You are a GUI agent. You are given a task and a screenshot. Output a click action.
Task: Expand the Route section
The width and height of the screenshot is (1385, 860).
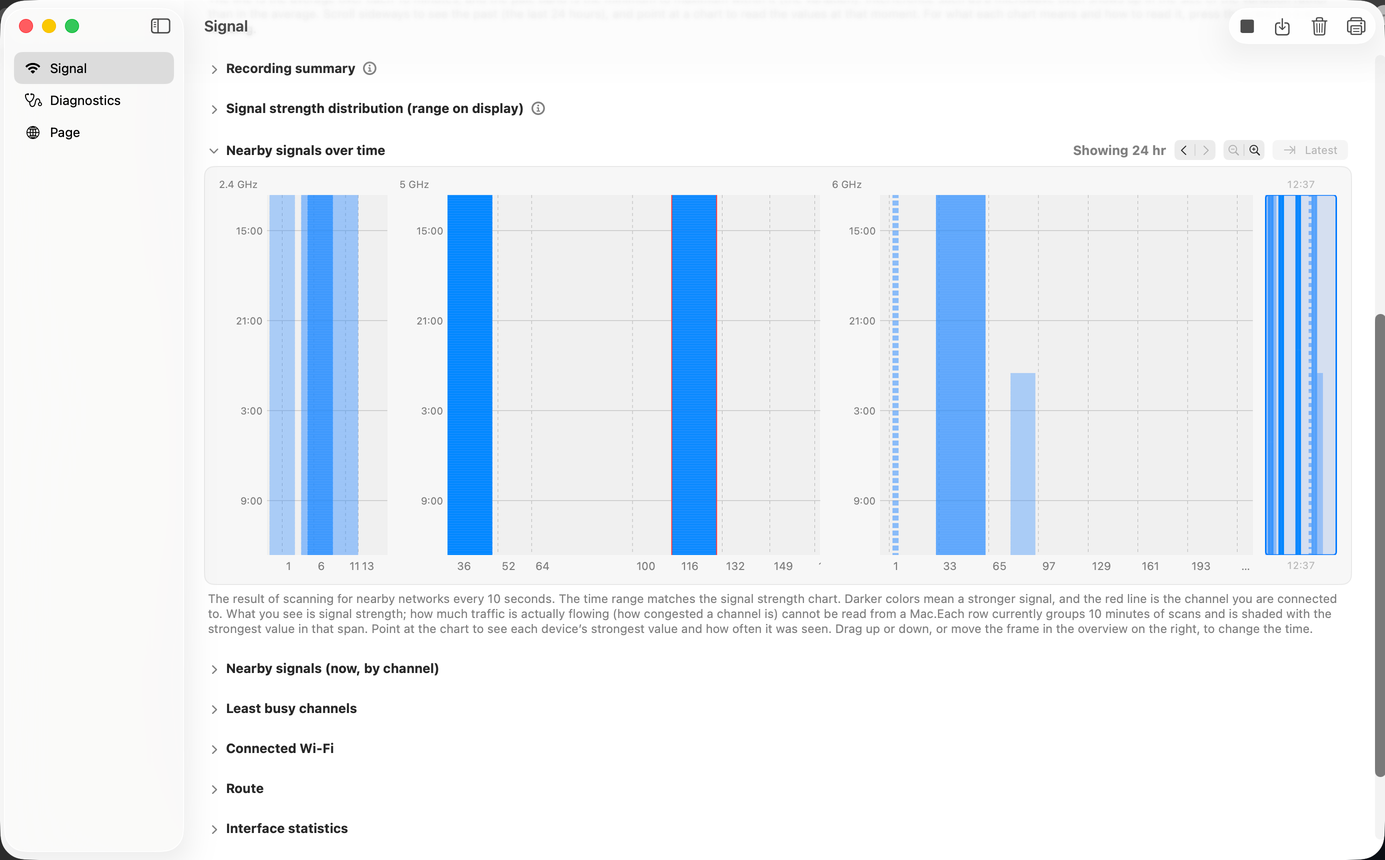[x=214, y=789]
